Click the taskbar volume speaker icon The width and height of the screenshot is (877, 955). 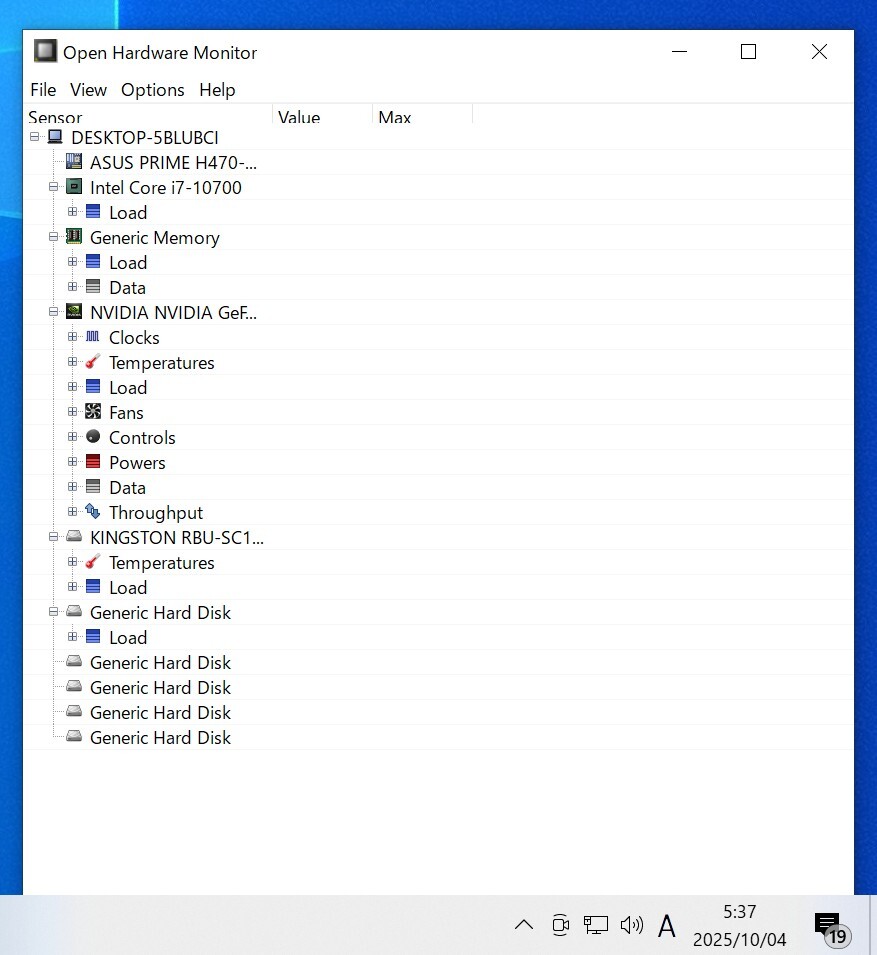pyautogui.click(x=632, y=925)
